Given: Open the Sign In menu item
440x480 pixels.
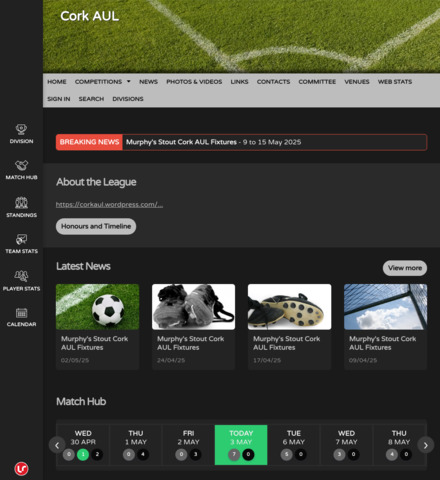Looking at the screenshot, I should 59,99.
